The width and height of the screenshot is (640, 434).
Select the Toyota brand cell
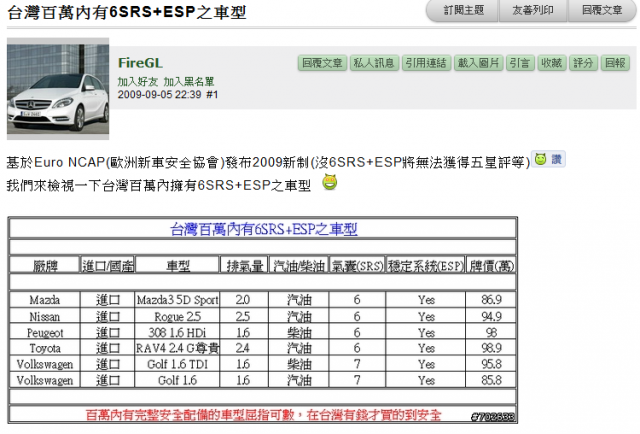coord(45,348)
